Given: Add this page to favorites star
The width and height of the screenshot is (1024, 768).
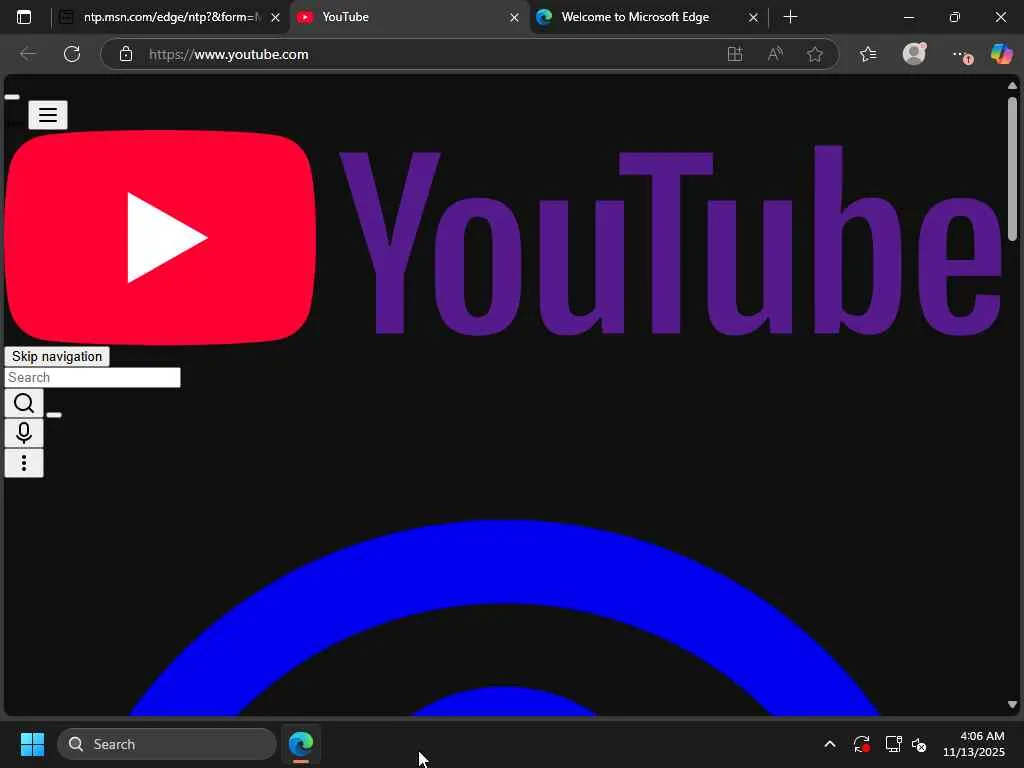Looking at the screenshot, I should click(814, 54).
